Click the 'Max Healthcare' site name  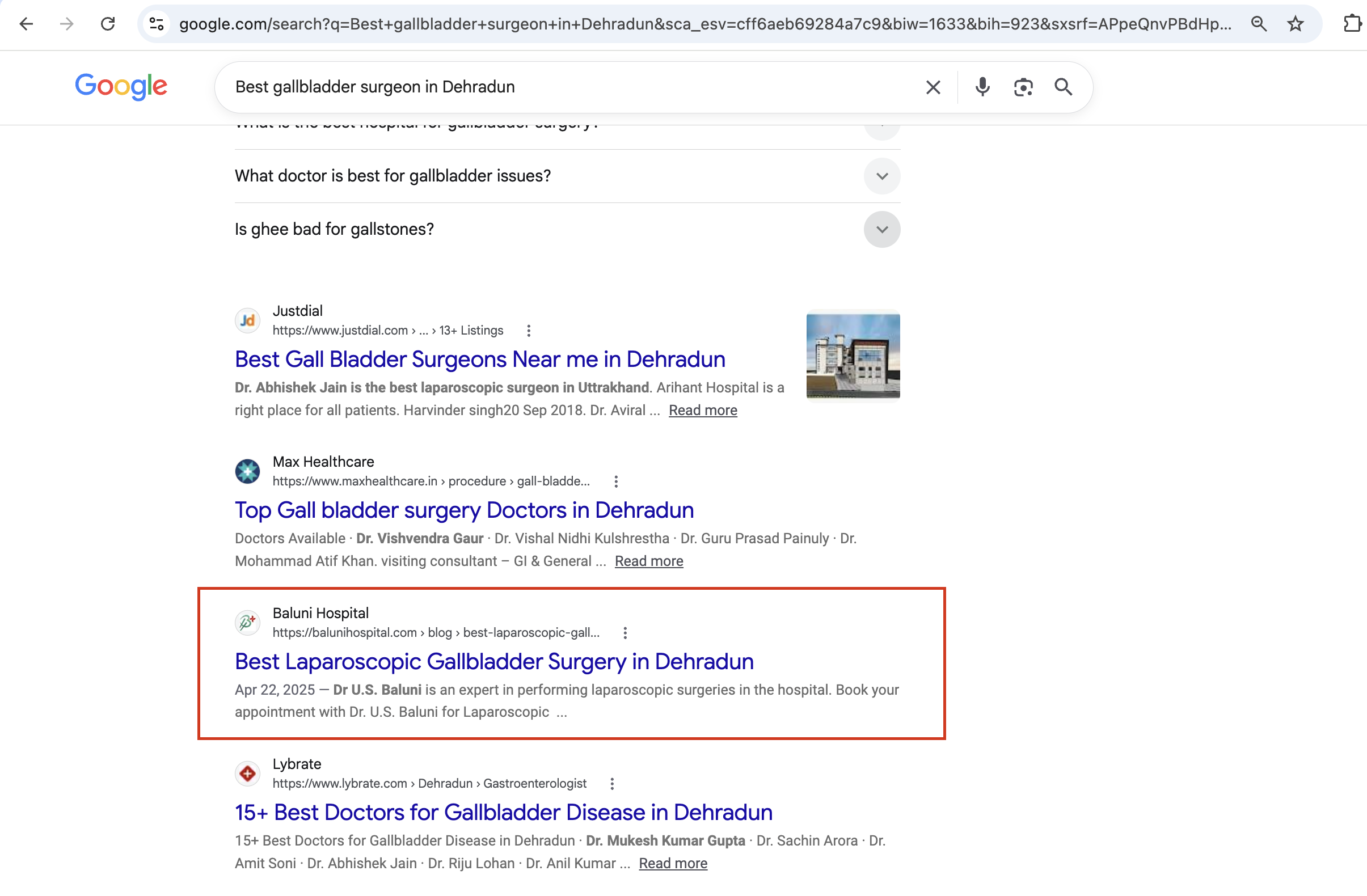pos(323,462)
